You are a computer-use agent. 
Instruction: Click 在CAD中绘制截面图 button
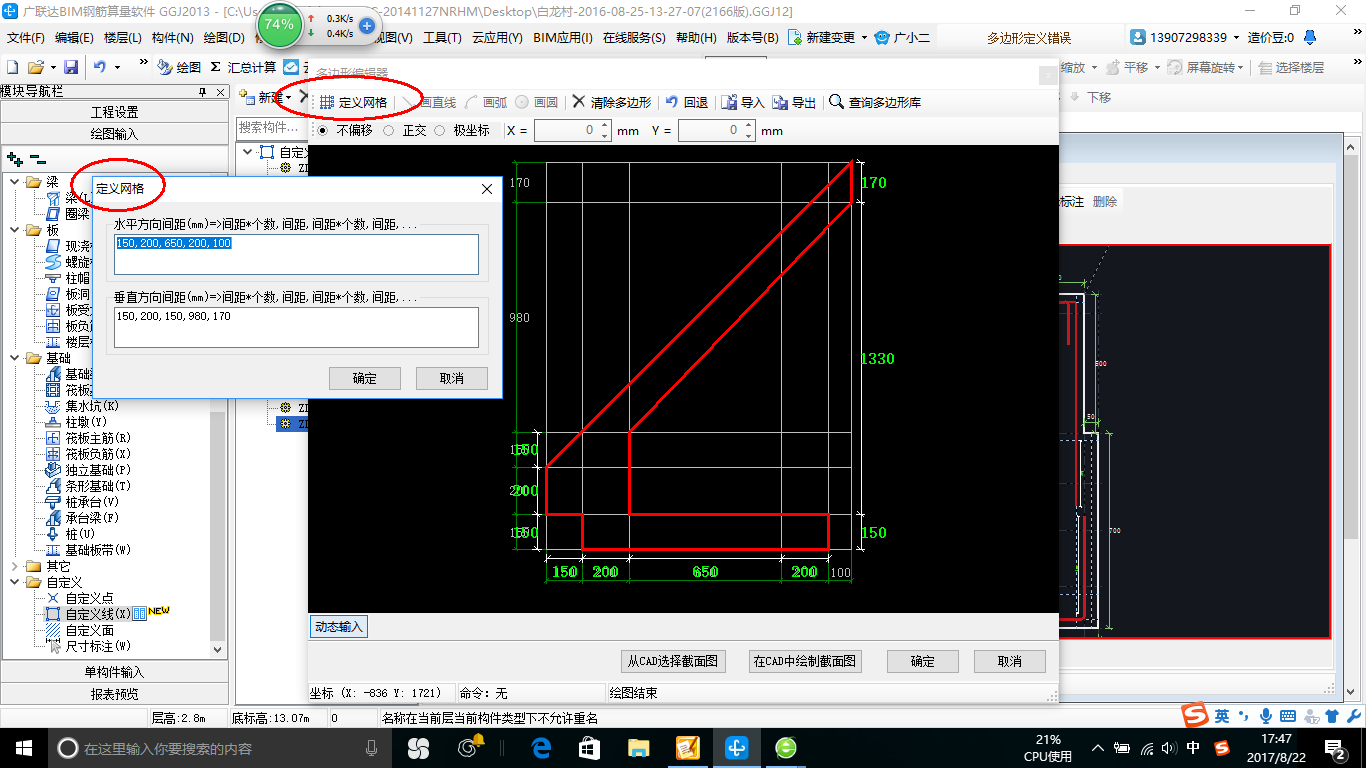[805, 661]
